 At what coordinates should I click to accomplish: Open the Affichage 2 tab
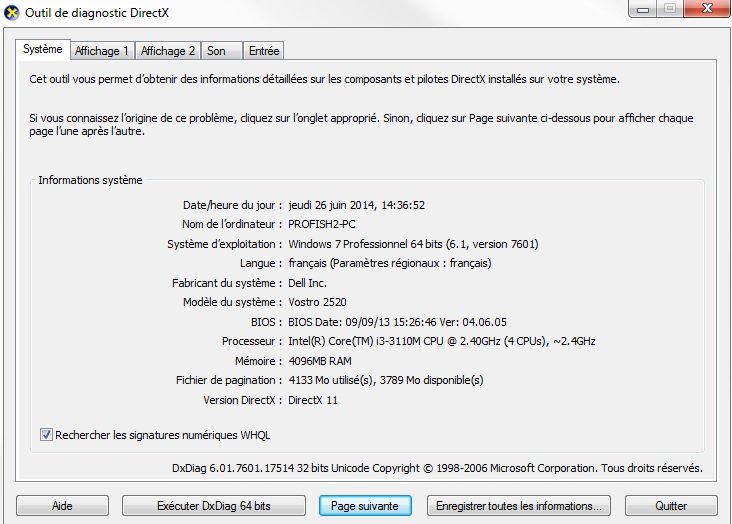click(168, 51)
